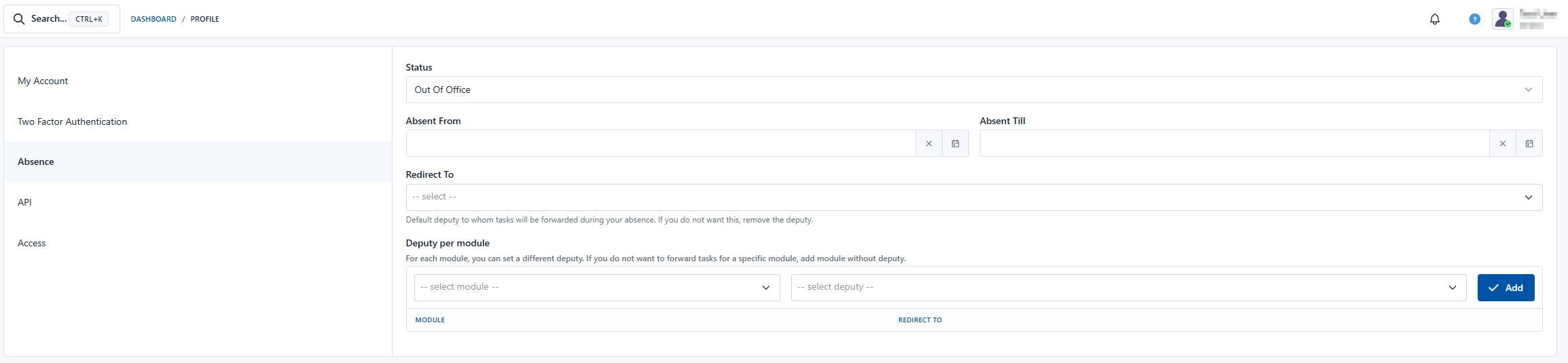The height and width of the screenshot is (363, 1568).
Task: Open the blue help question icon
Action: click(x=1474, y=19)
